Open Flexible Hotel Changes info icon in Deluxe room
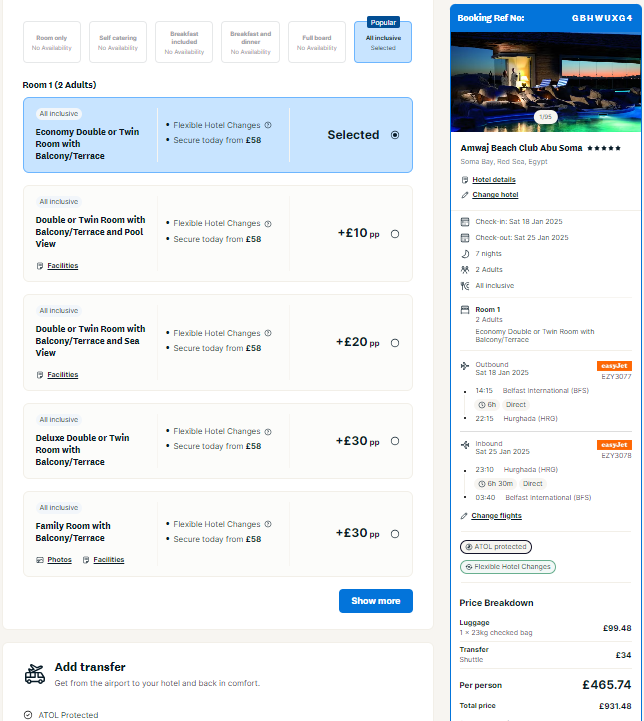Image resolution: width=644 pixels, height=721 pixels. [x=268, y=432]
